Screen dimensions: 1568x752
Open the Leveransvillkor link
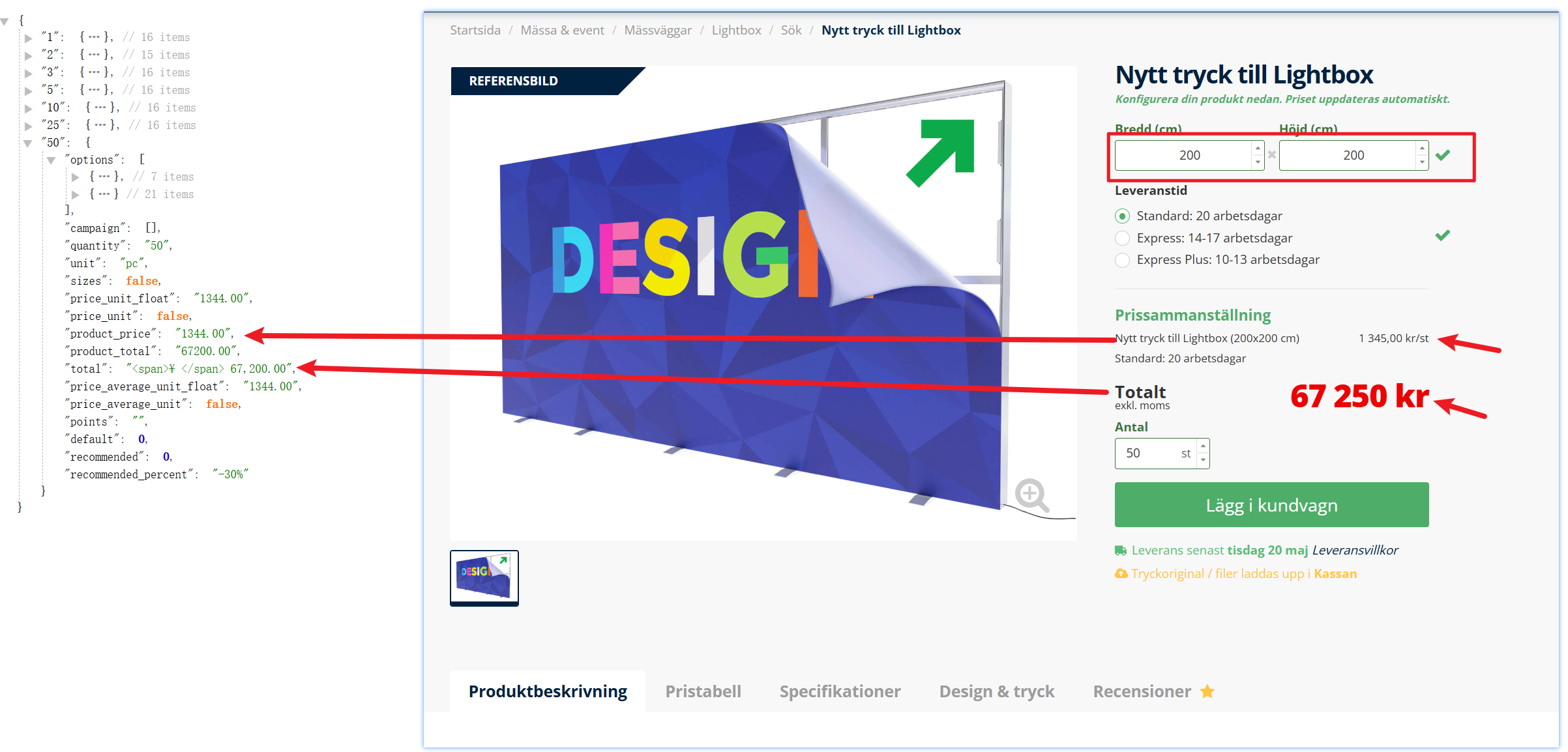pos(1355,551)
